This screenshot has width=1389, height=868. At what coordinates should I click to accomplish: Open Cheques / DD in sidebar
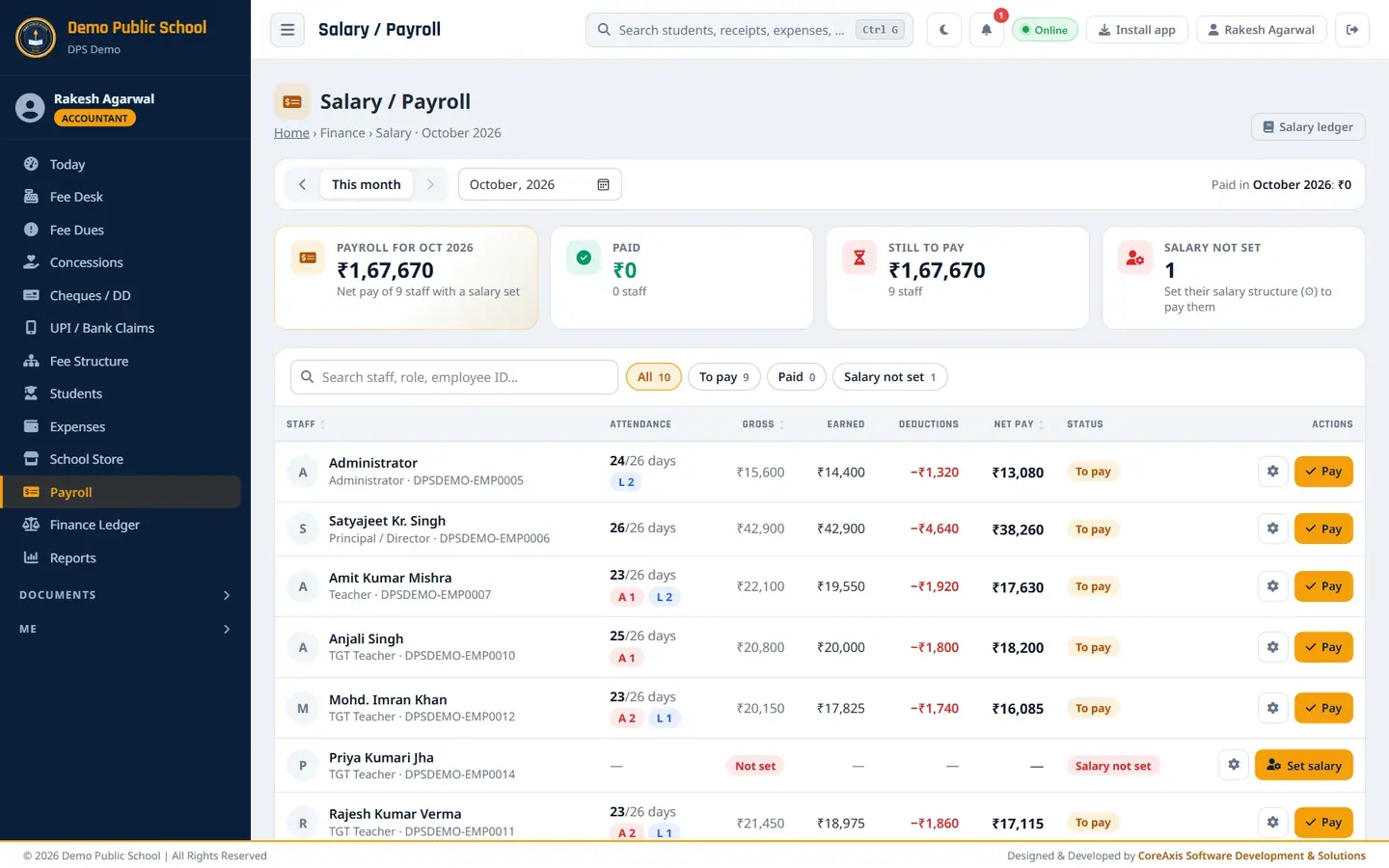(121, 295)
